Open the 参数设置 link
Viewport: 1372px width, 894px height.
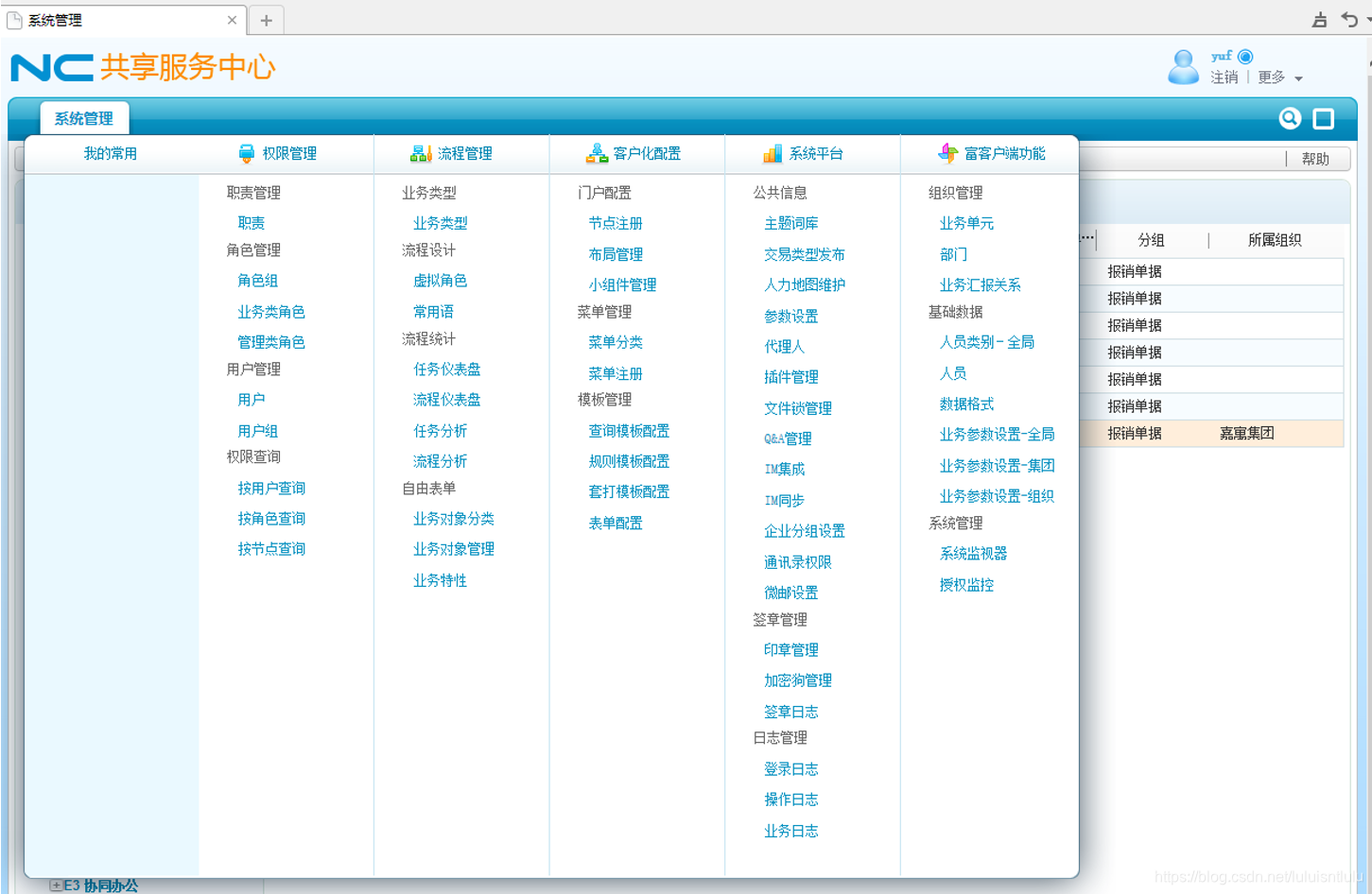pyautogui.click(x=791, y=316)
